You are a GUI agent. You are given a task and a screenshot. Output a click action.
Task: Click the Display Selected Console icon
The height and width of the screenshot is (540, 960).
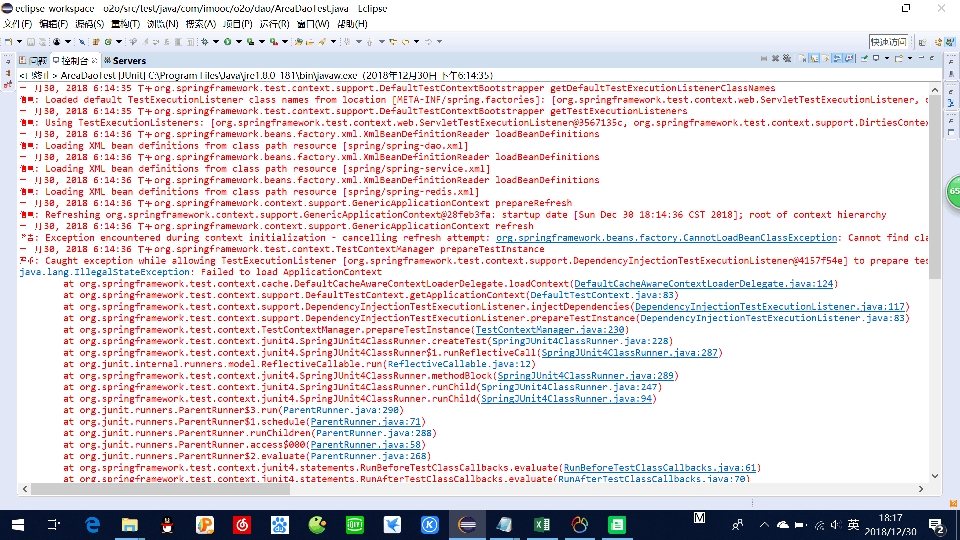click(876, 58)
